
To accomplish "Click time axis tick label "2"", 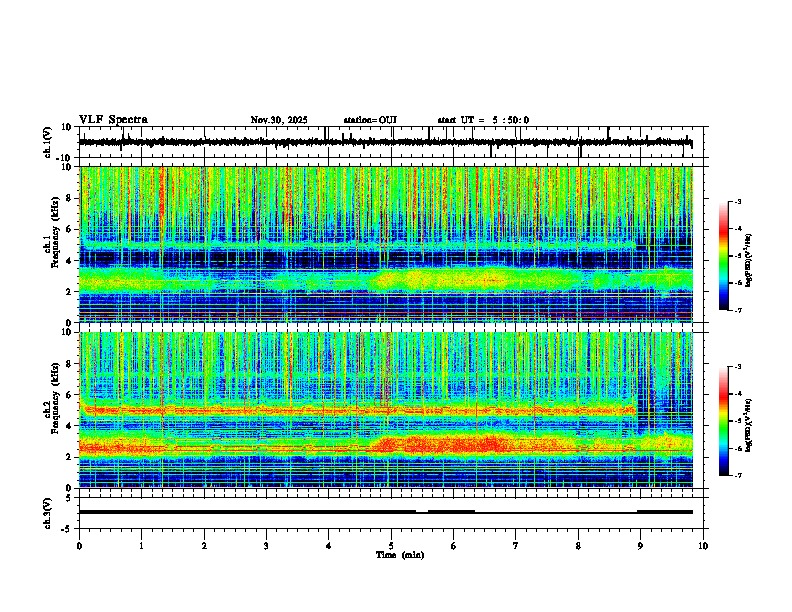I will 204,546.
